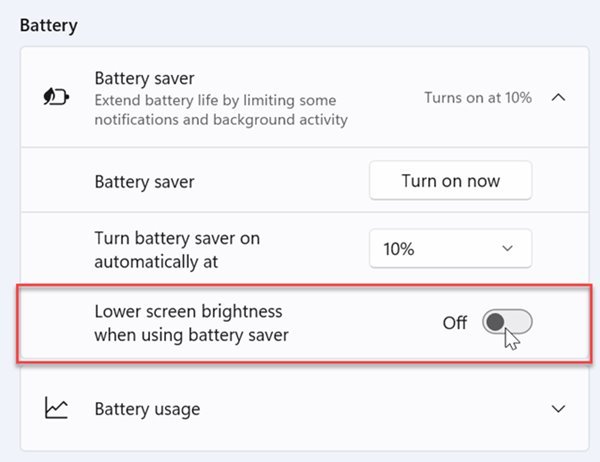Click the Turn on now button
Viewport: 600px width, 462px height.
click(x=450, y=180)
